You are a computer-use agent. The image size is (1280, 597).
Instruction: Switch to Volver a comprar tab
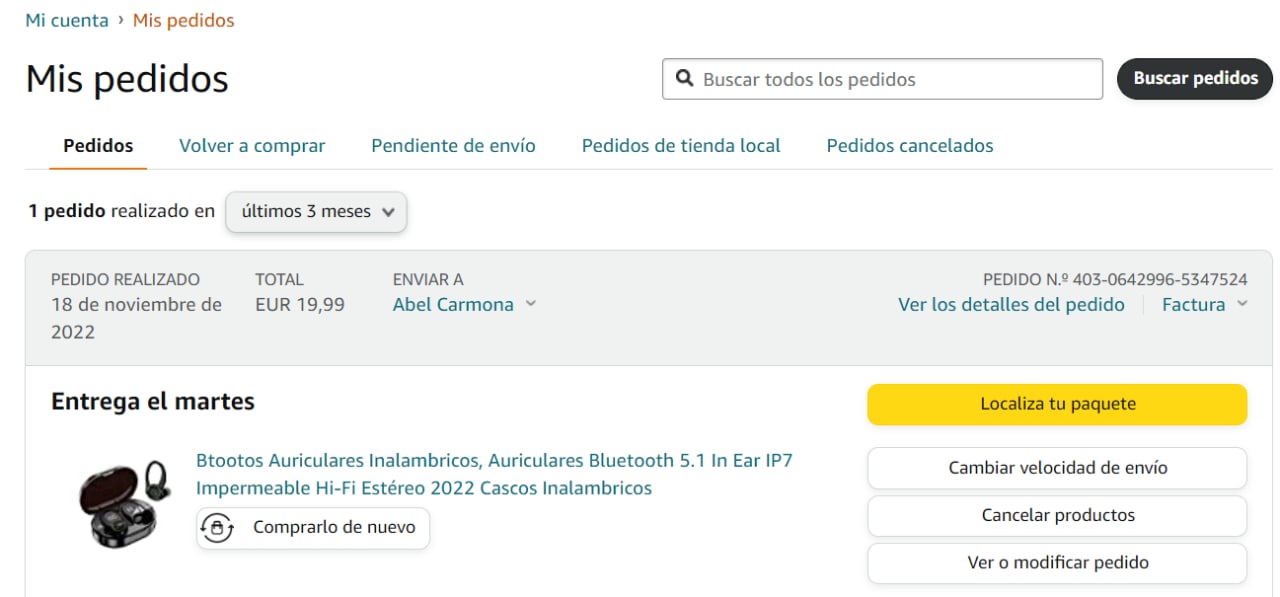pyautogui.click(x=252, y=146)
